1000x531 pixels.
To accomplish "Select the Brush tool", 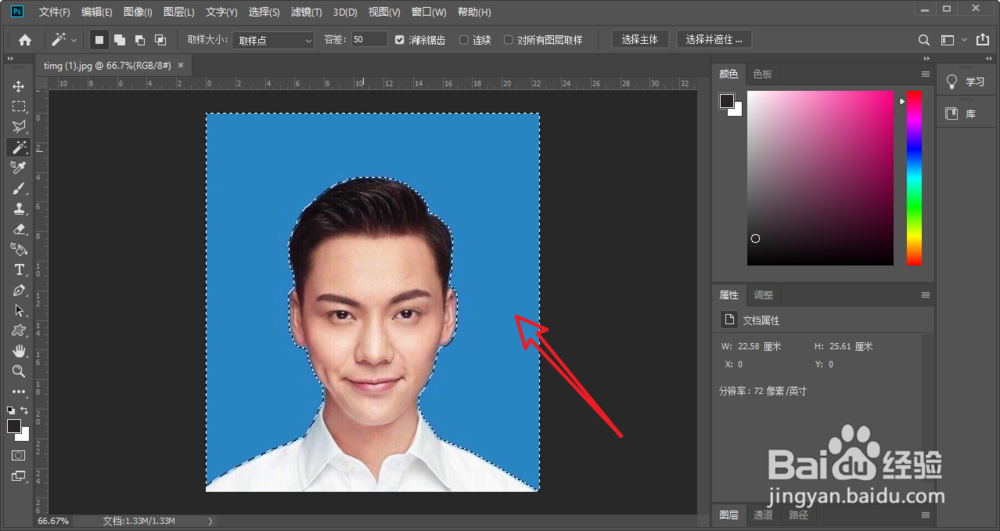I will point(18,188).
